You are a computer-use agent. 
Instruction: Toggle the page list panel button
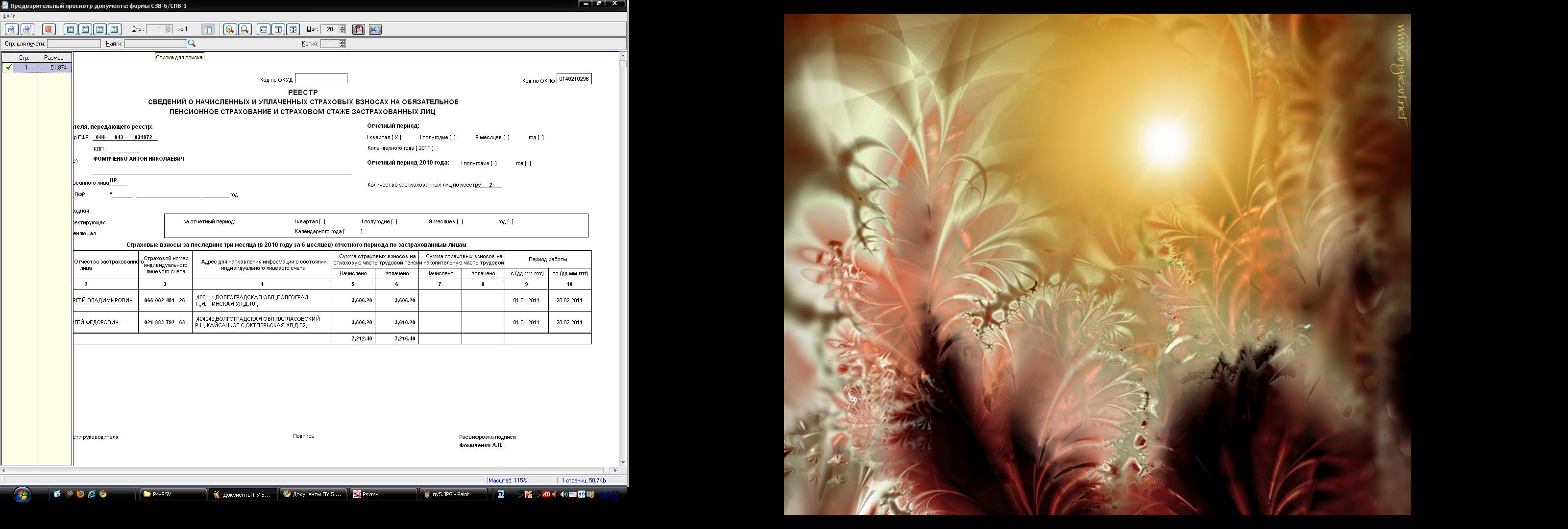[208, 29]
